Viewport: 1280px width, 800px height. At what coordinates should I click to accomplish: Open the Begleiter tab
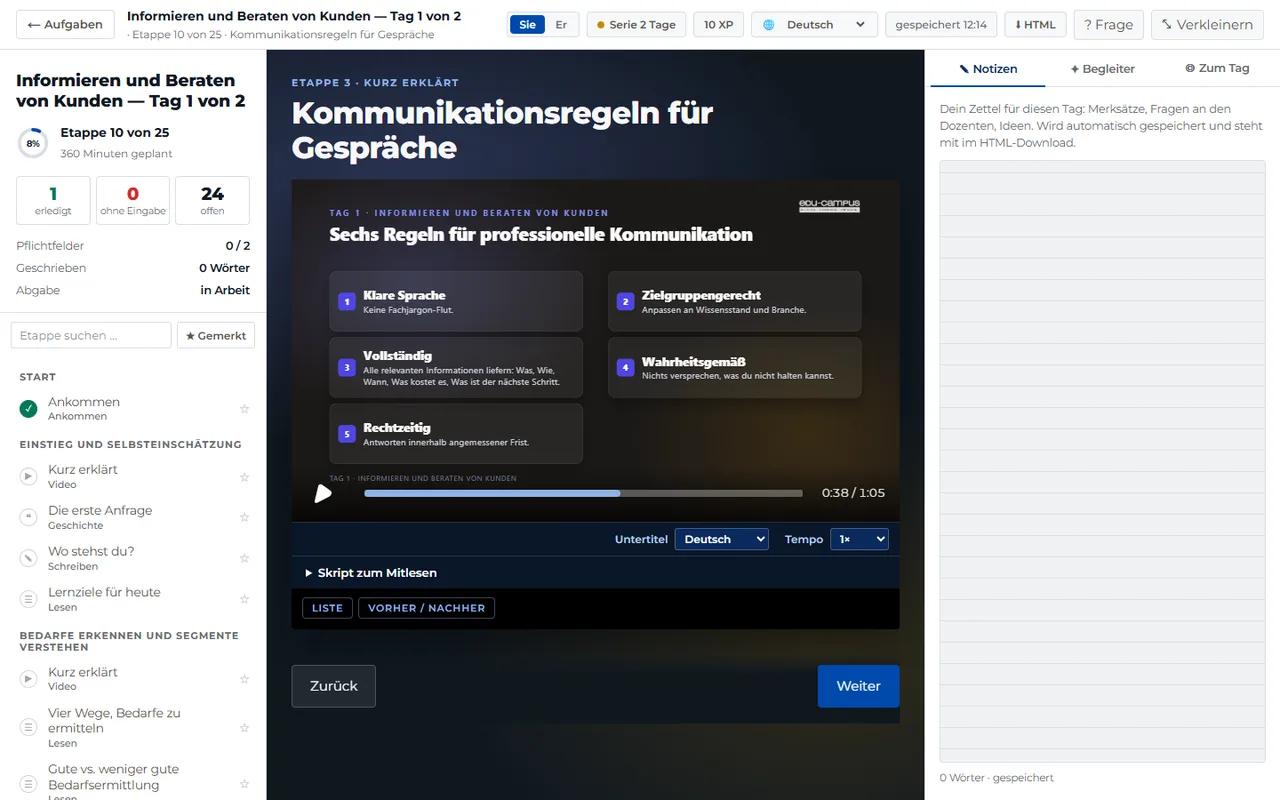[x=1102, y=69]
